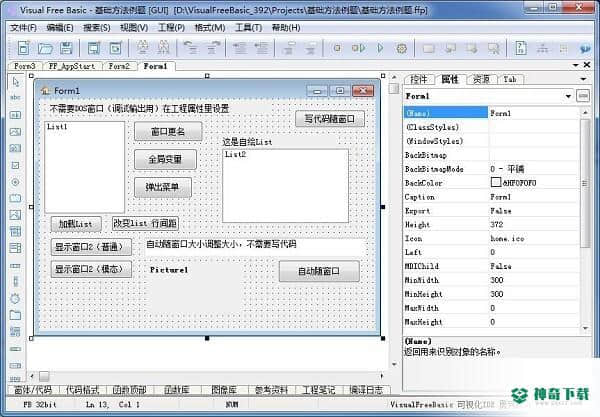The image size is (600, 417).
Task: Click the Redo arrow toolbar icon
Action: (x=213, y=48)
